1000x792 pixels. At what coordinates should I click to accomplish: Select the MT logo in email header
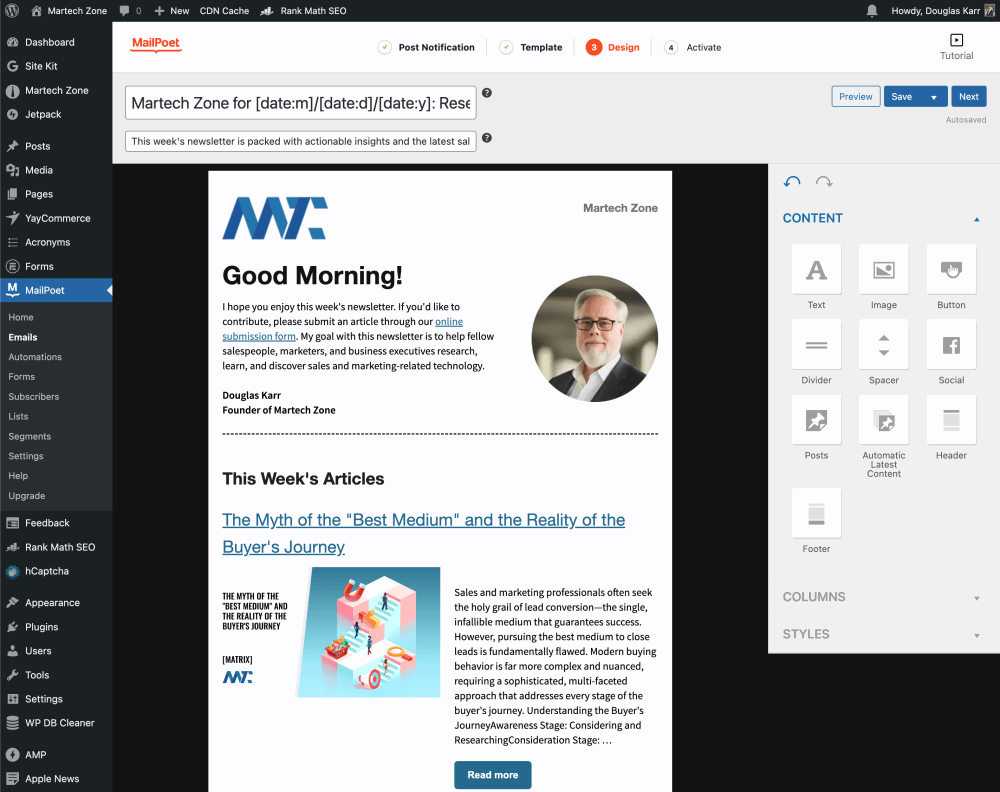tap(275, 218)
